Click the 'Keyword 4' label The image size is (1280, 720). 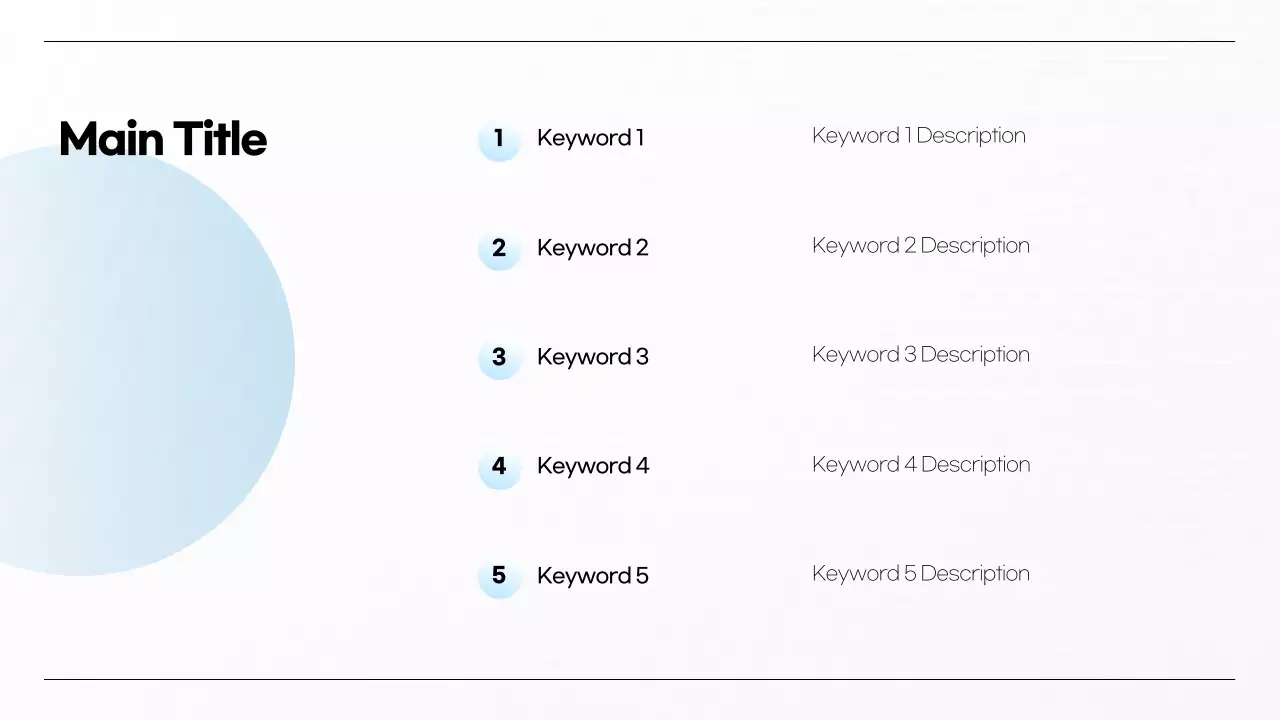(592, 466)
